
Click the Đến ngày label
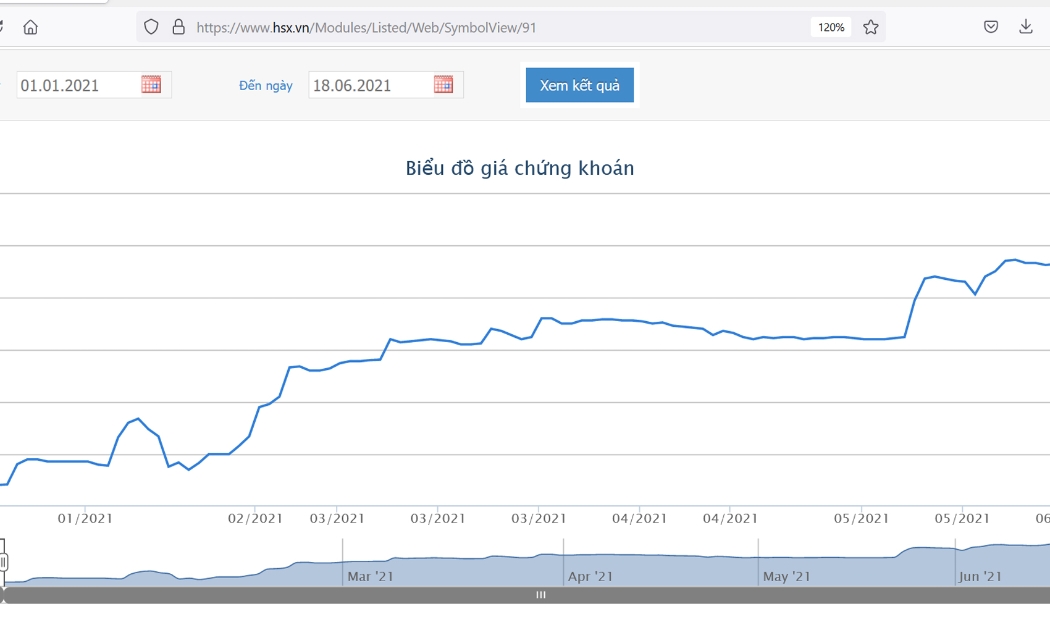(266, 86)
